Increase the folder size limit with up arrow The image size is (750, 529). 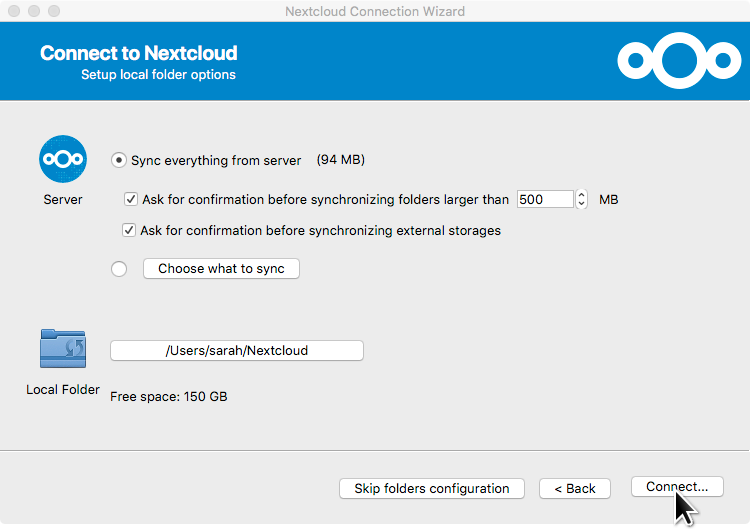(x=582, y=194)
